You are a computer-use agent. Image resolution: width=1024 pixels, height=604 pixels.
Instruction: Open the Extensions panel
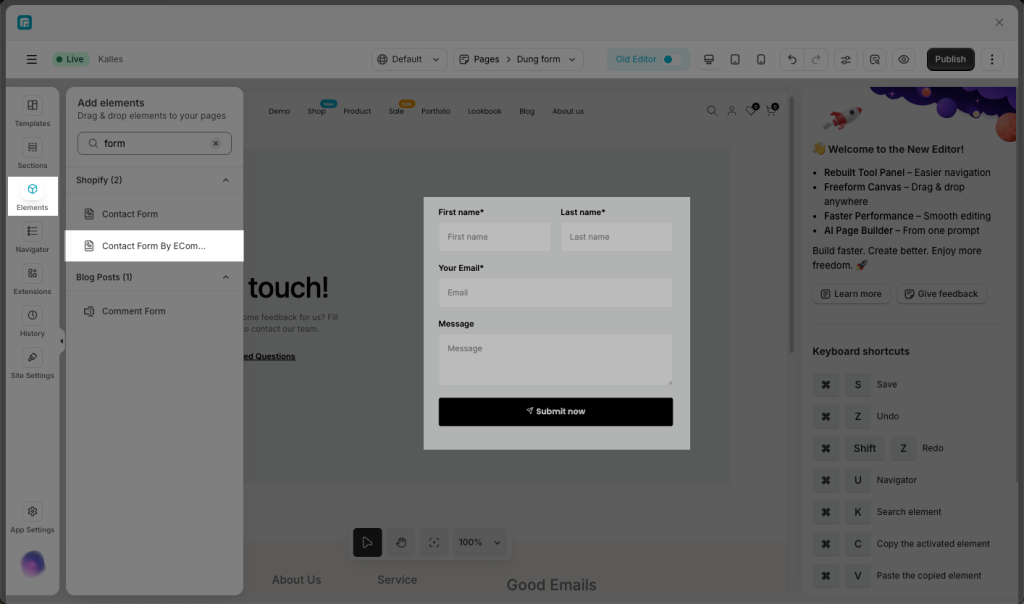coord(32,279)
